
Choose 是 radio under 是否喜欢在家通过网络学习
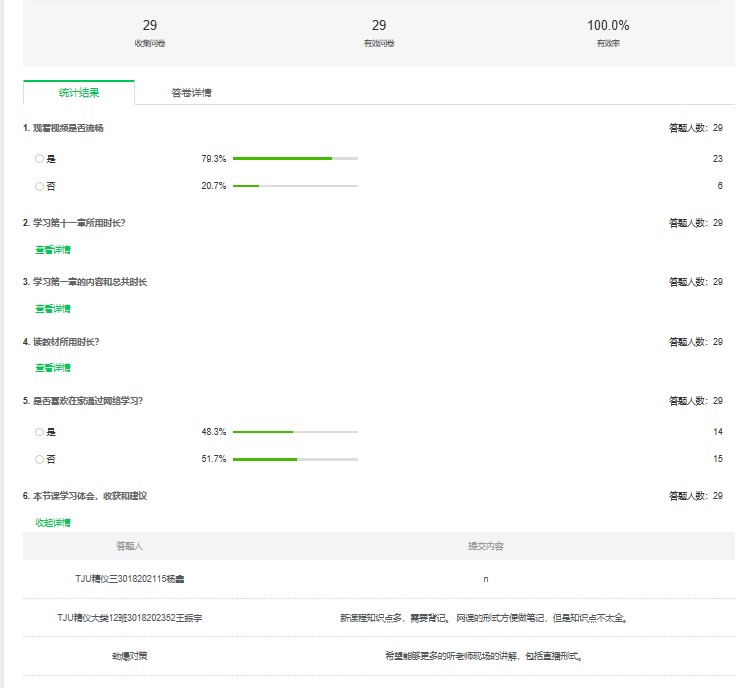point(40,432)
